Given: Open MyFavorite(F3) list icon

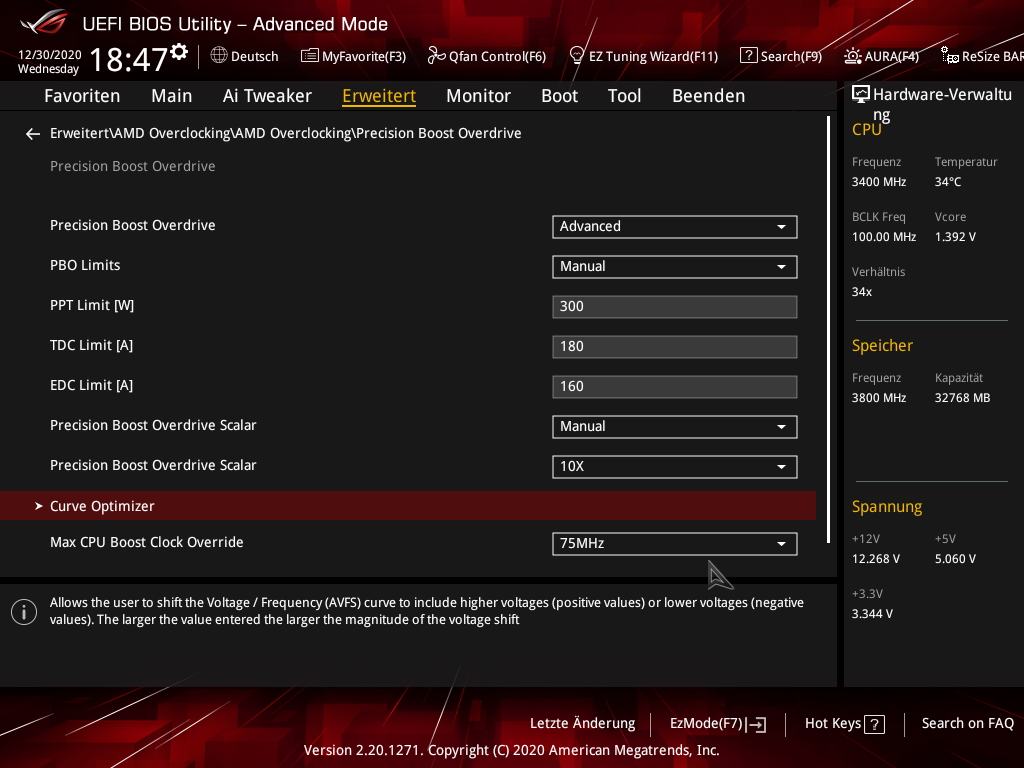Looking at the screenshot, I should coord(310,56).
